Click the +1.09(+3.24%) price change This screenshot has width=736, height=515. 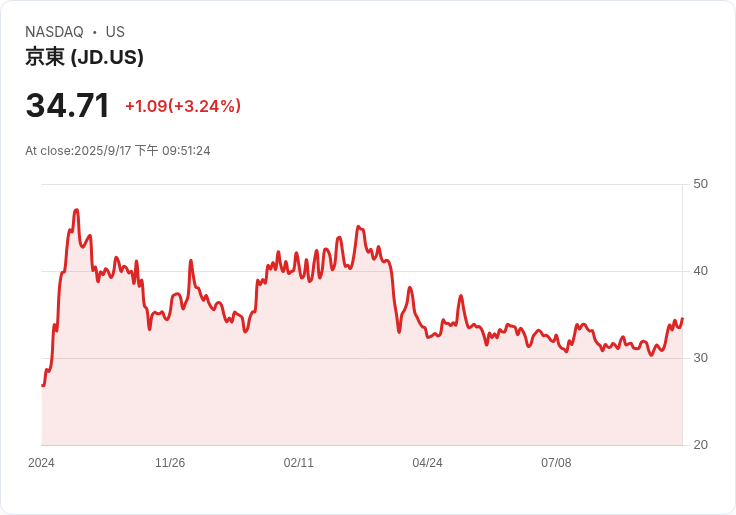point(183,106)
